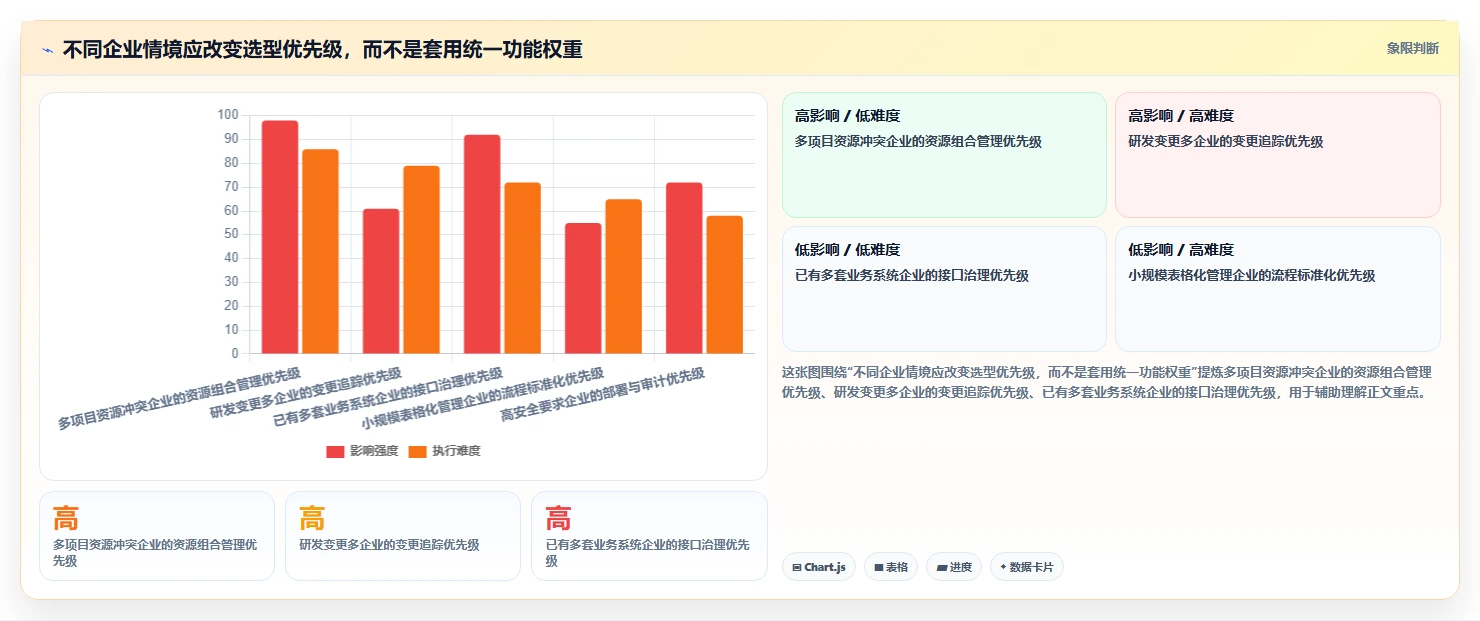Toggle the red 影响强度 legend swatch

335,451
